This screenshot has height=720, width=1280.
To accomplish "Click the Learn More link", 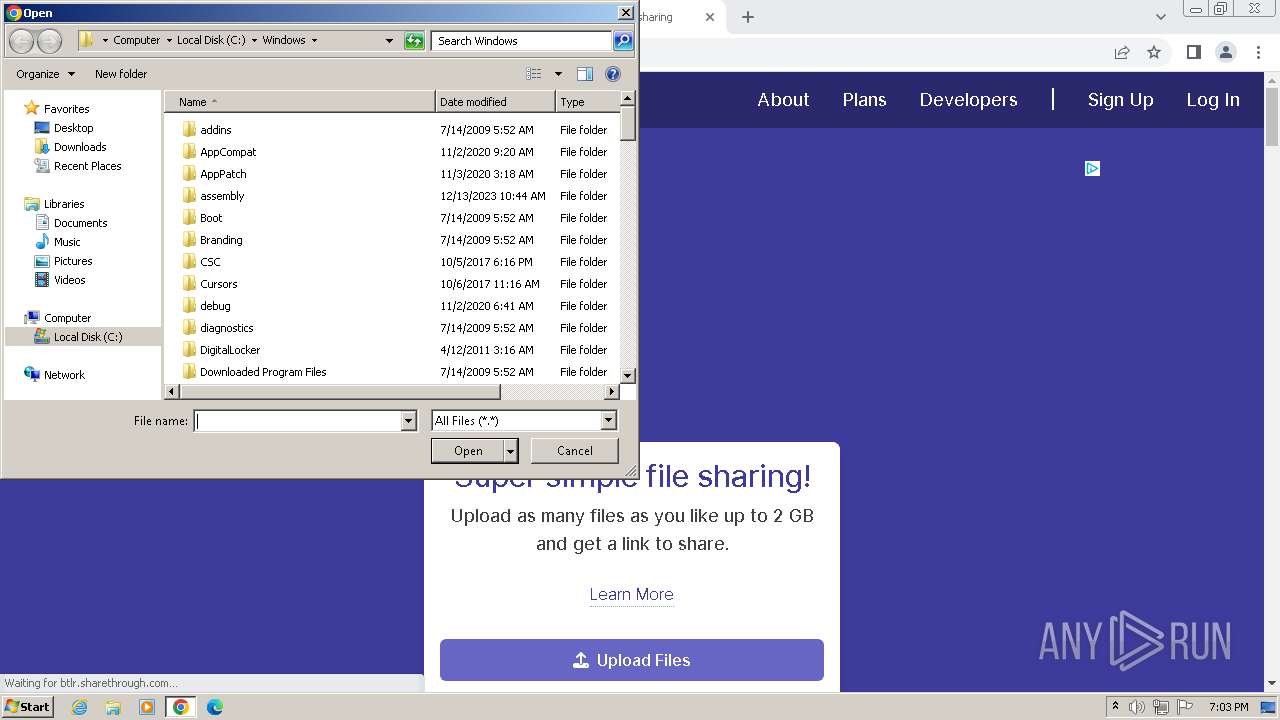I will 631,594.
